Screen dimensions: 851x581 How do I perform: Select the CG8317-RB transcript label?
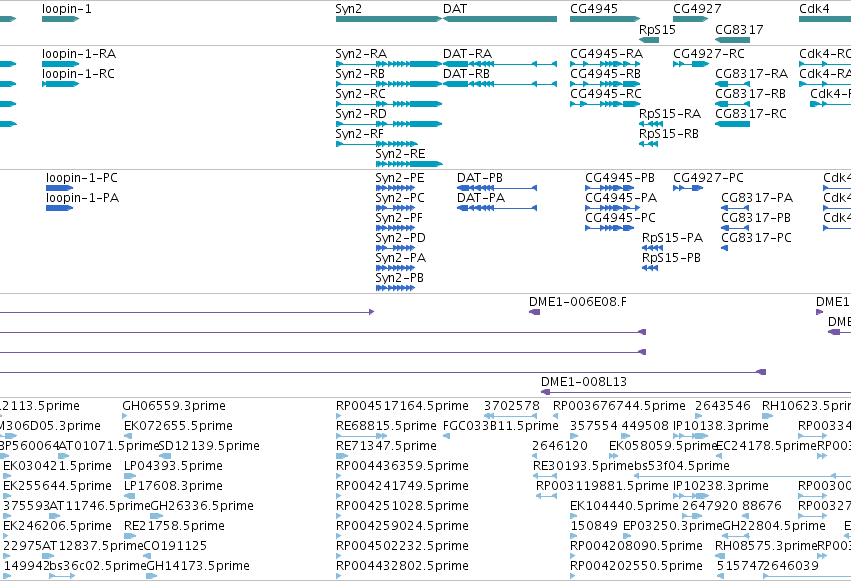click(x=750, y=94)
